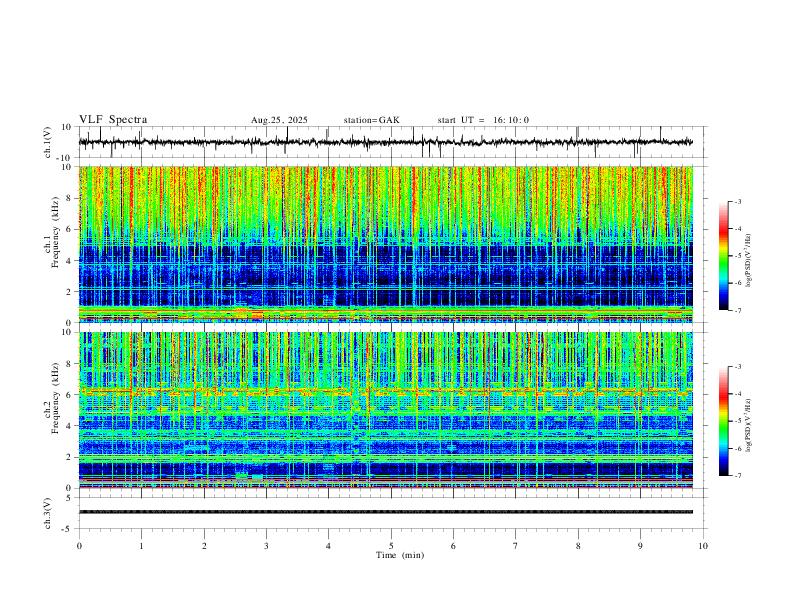
Task: Click the "station=GAK" header label
Action: coord(372,120)
